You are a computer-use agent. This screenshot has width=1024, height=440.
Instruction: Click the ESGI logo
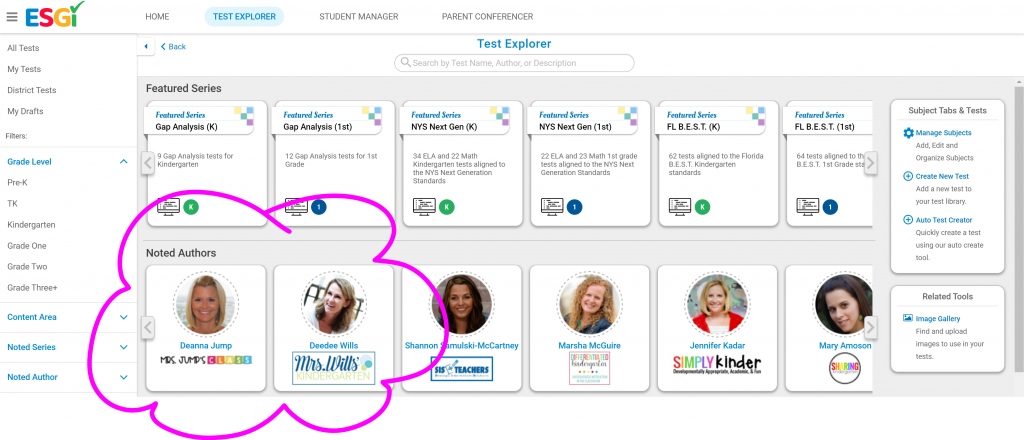tap(54, 14)
